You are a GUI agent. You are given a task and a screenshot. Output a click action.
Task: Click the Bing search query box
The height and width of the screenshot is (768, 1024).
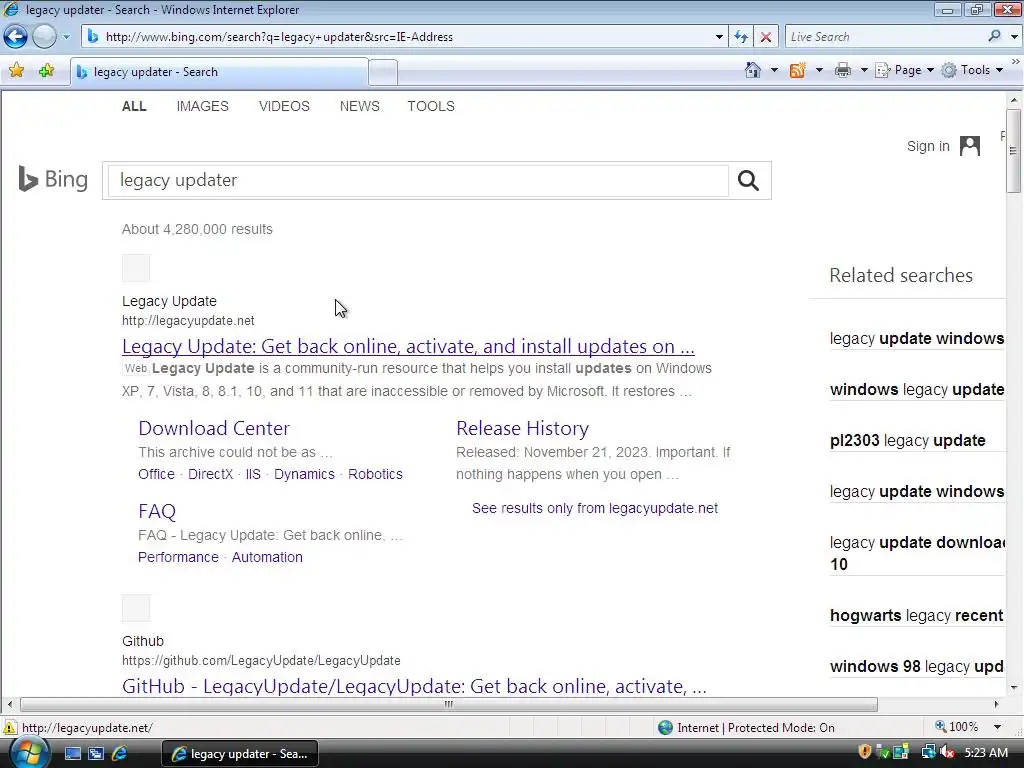[x=418, y=180]
